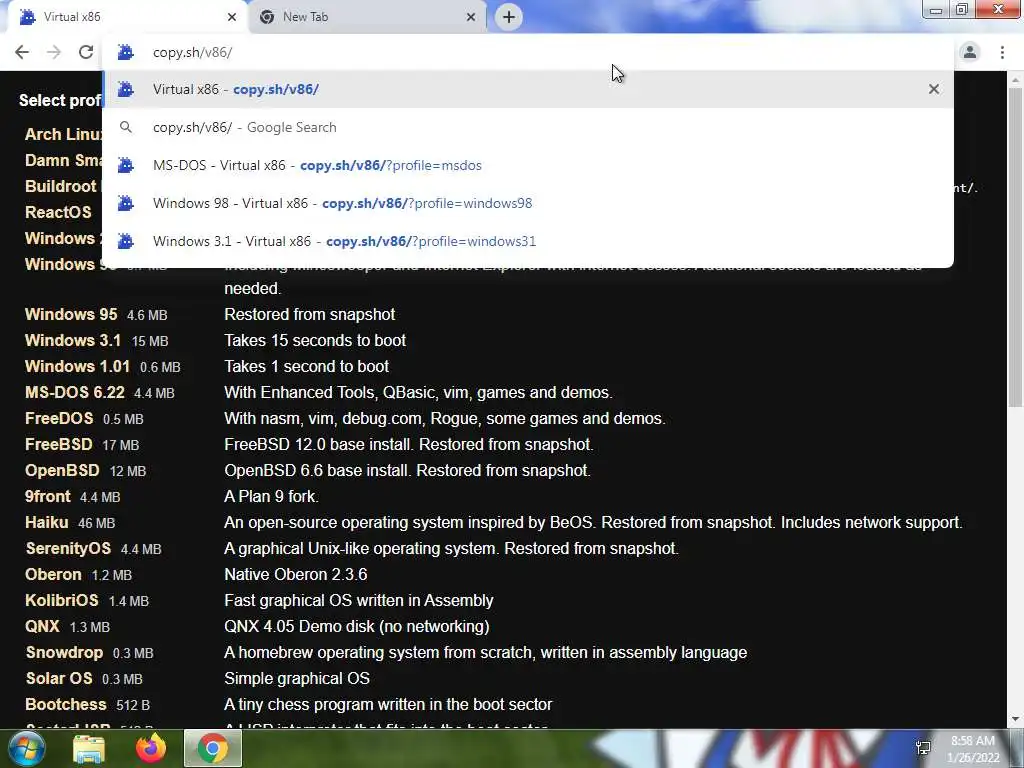
Task: Click the text 'Simple graphical OS'
Action: click(x=297, y=679)
